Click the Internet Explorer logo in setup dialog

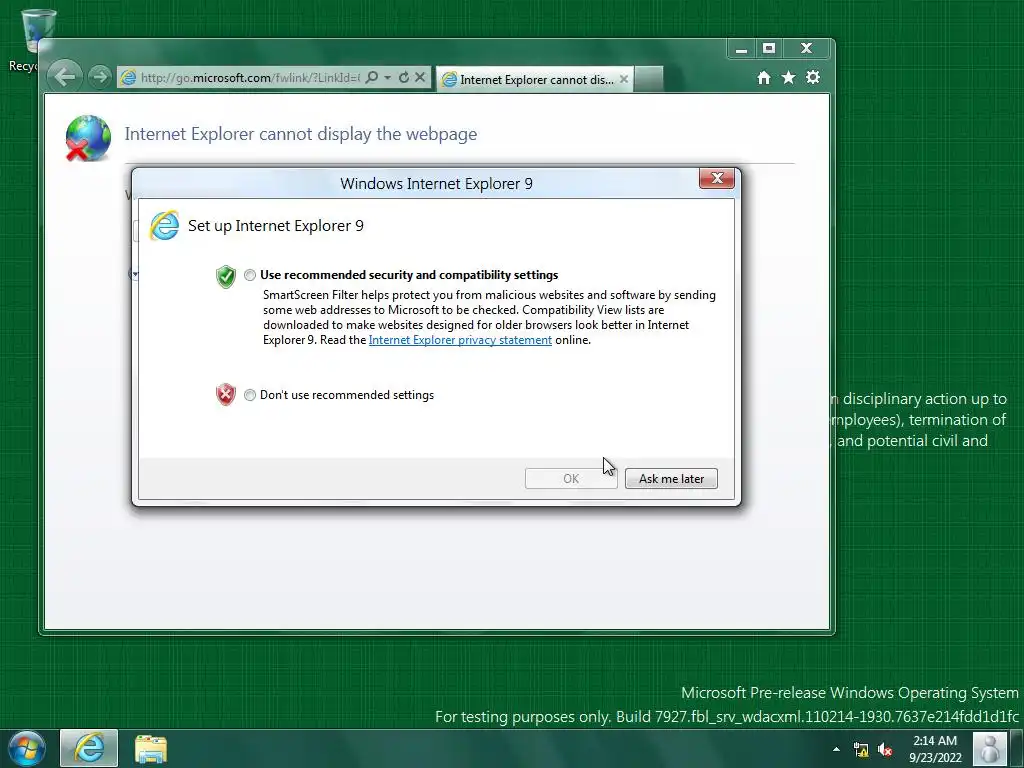click(x=164, y=226)
